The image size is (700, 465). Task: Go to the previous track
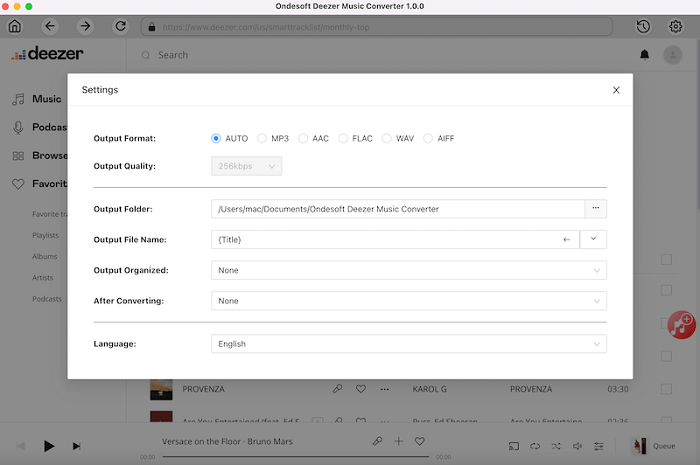pos(20,446)
